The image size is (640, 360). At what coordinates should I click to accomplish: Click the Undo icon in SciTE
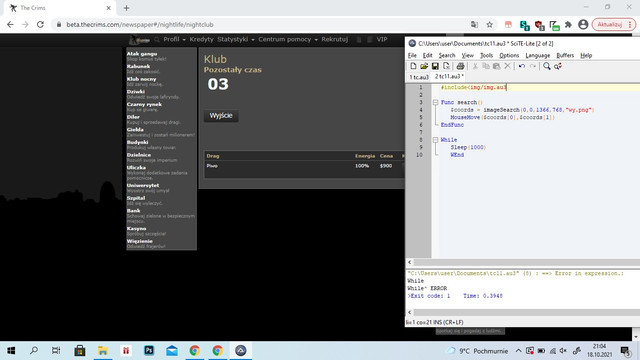click(522, 66)
